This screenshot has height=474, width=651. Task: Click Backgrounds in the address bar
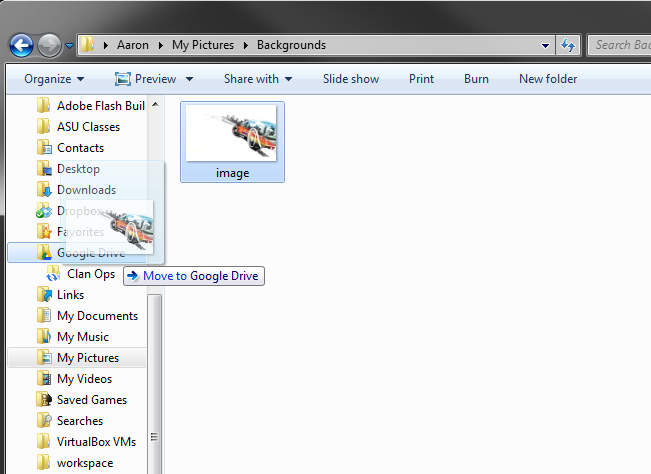pos(291,45)
